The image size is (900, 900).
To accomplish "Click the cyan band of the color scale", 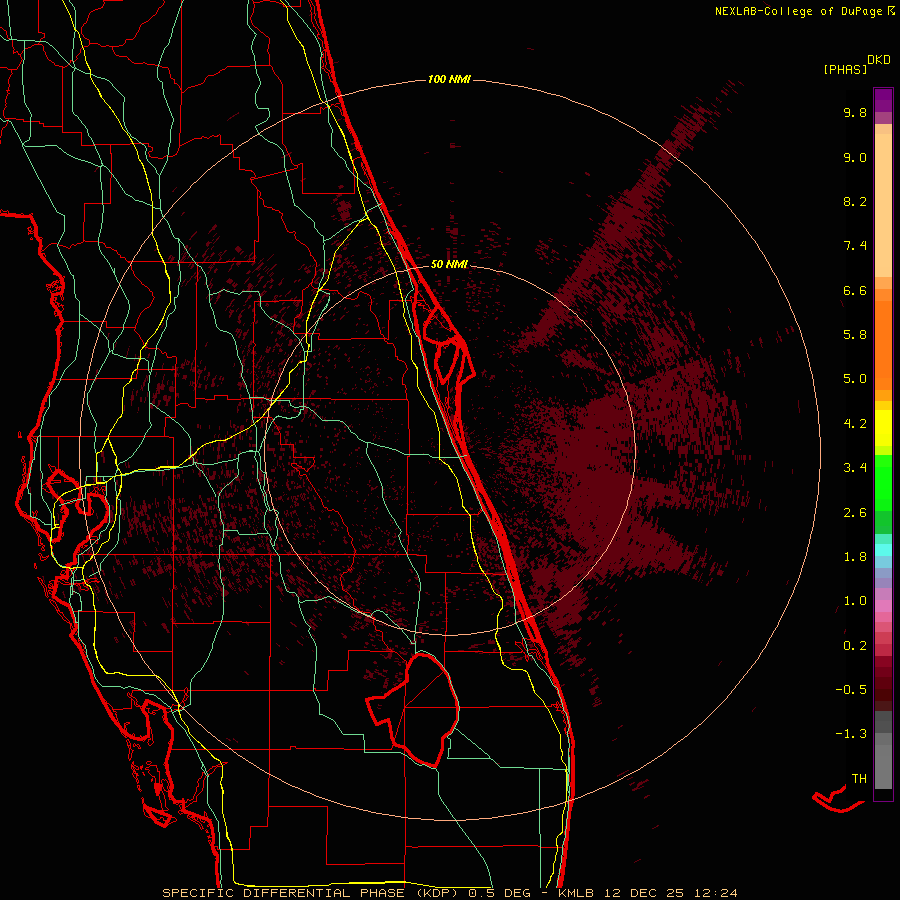I will [883, 550].
